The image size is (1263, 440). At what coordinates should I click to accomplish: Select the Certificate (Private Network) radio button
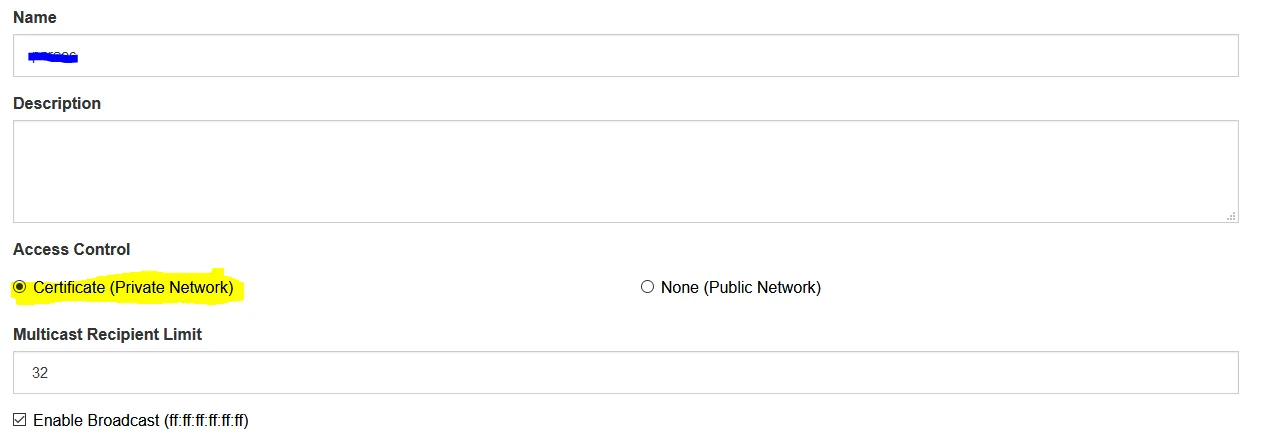[x=20, y=287]
